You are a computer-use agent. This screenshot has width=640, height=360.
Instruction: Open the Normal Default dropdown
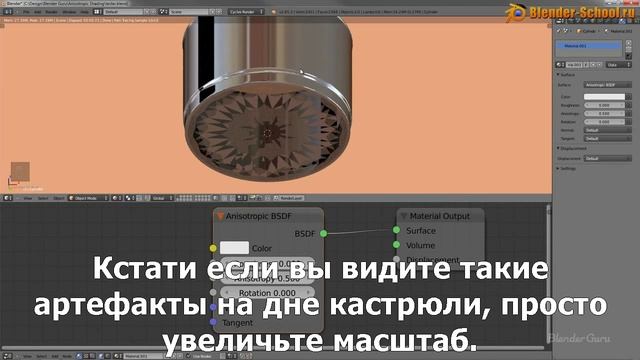[608, 130]
